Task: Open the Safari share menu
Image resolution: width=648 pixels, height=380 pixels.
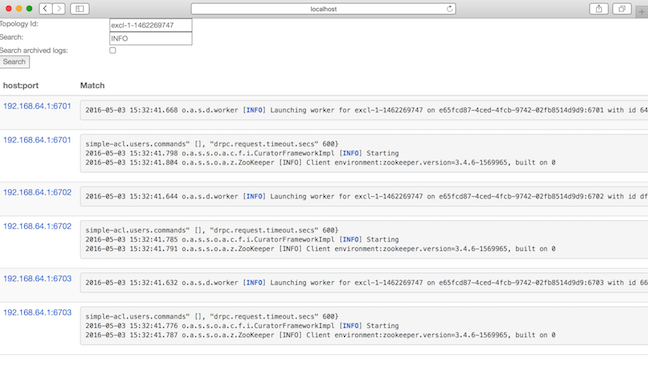Action: 599,9
